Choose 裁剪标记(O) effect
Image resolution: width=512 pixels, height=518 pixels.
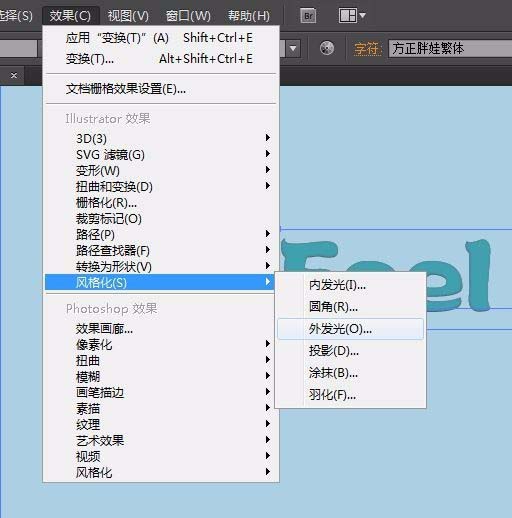161,218
